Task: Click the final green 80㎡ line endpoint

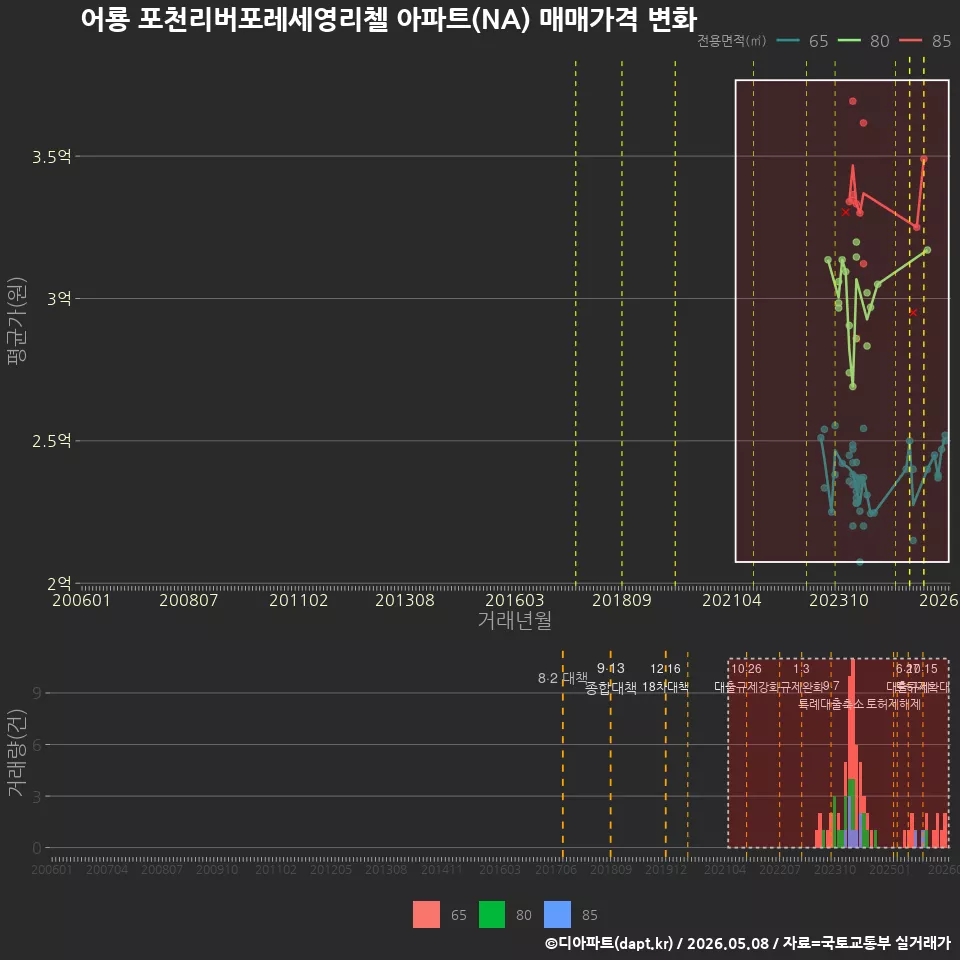Action: [x=928, y=250]
